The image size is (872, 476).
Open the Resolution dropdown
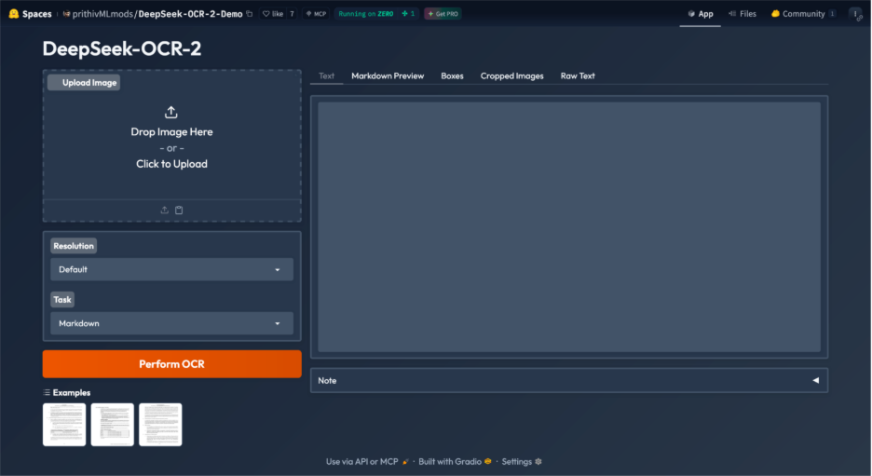pyautogui.click(x=172, y=270)
